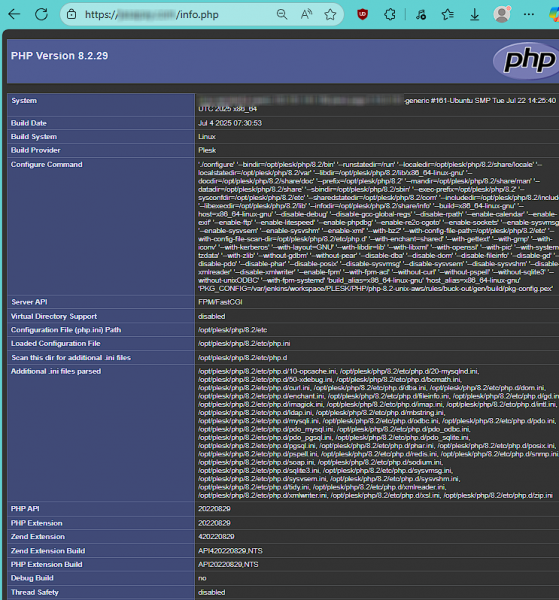Screen dimensions: 559x600
Task: Reload the info.php page
Action: pos(41,15)
